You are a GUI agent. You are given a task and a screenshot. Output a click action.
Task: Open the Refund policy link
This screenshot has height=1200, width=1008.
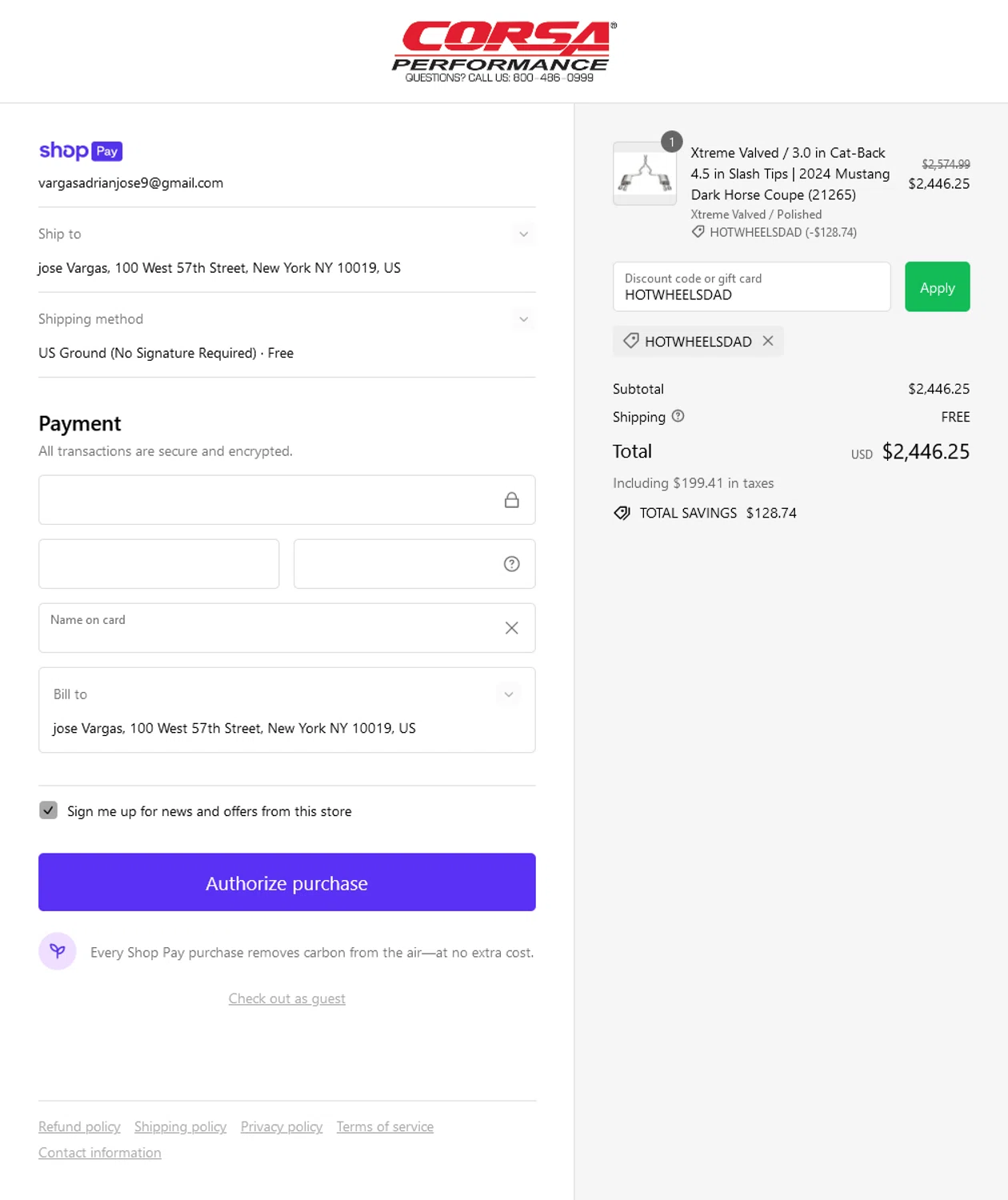click(x=79, y=1126)
